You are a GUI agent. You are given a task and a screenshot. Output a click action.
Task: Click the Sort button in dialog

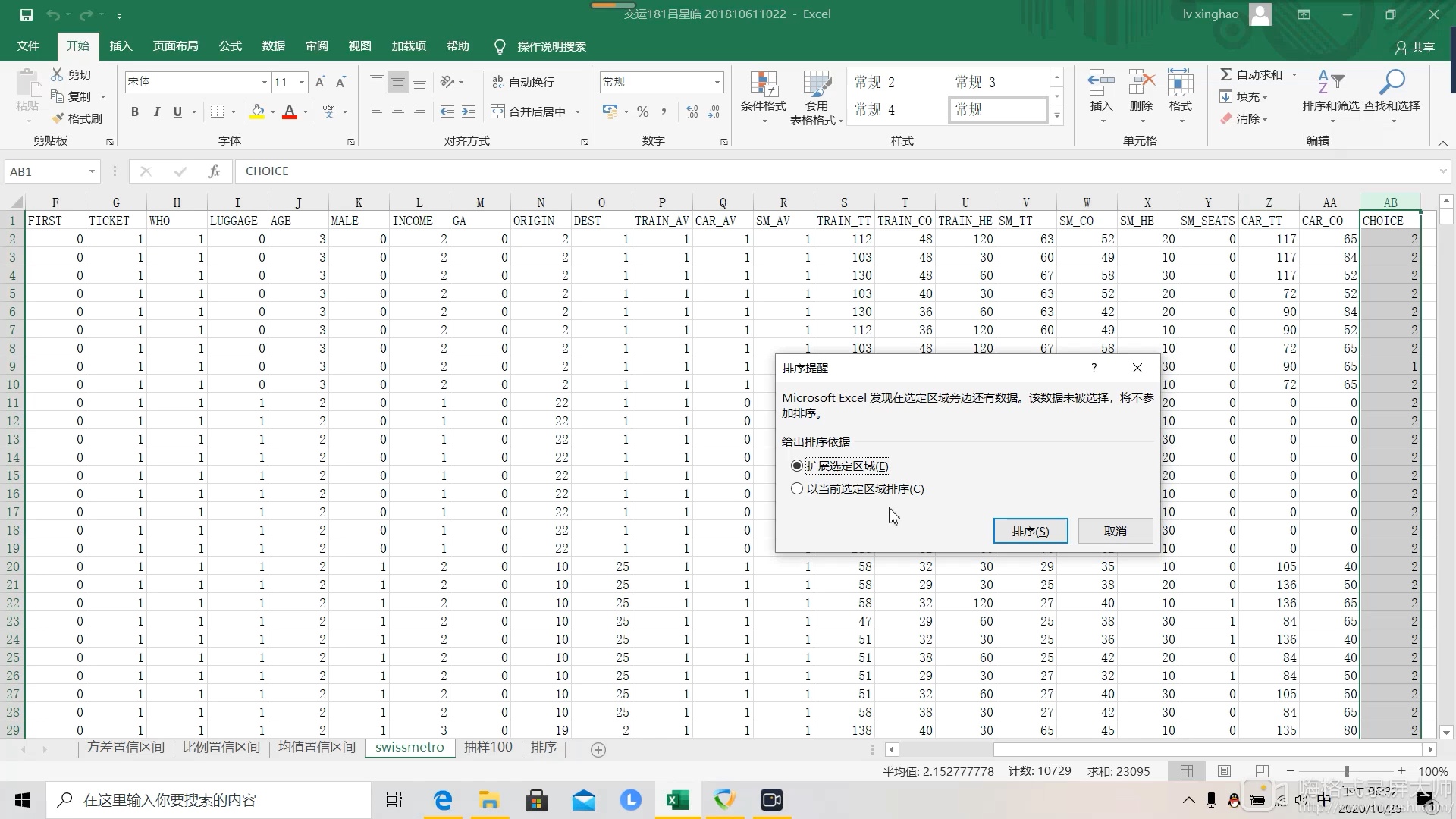pos(1030,531)
